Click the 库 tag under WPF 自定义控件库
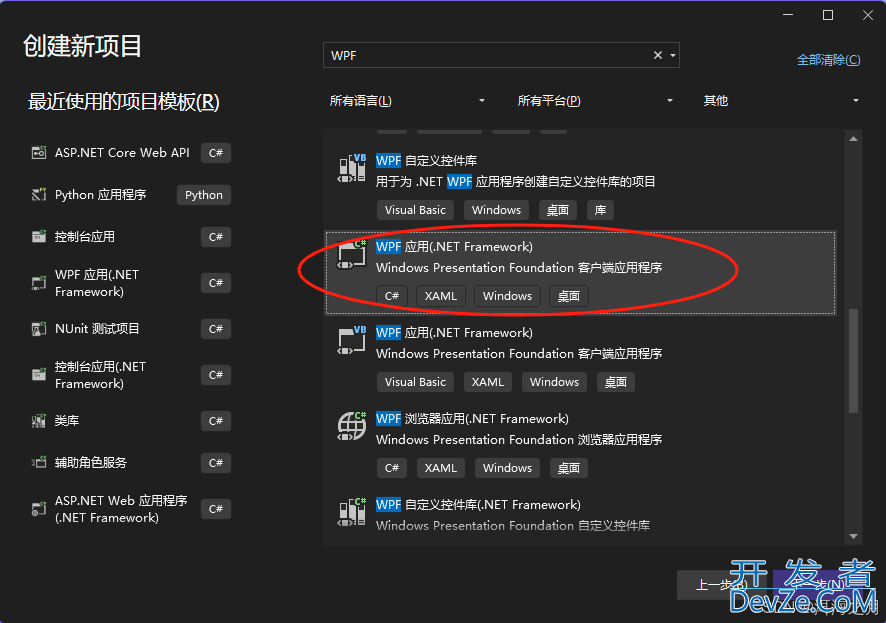The height and width of the screenshot is (623, 886). 601,210
